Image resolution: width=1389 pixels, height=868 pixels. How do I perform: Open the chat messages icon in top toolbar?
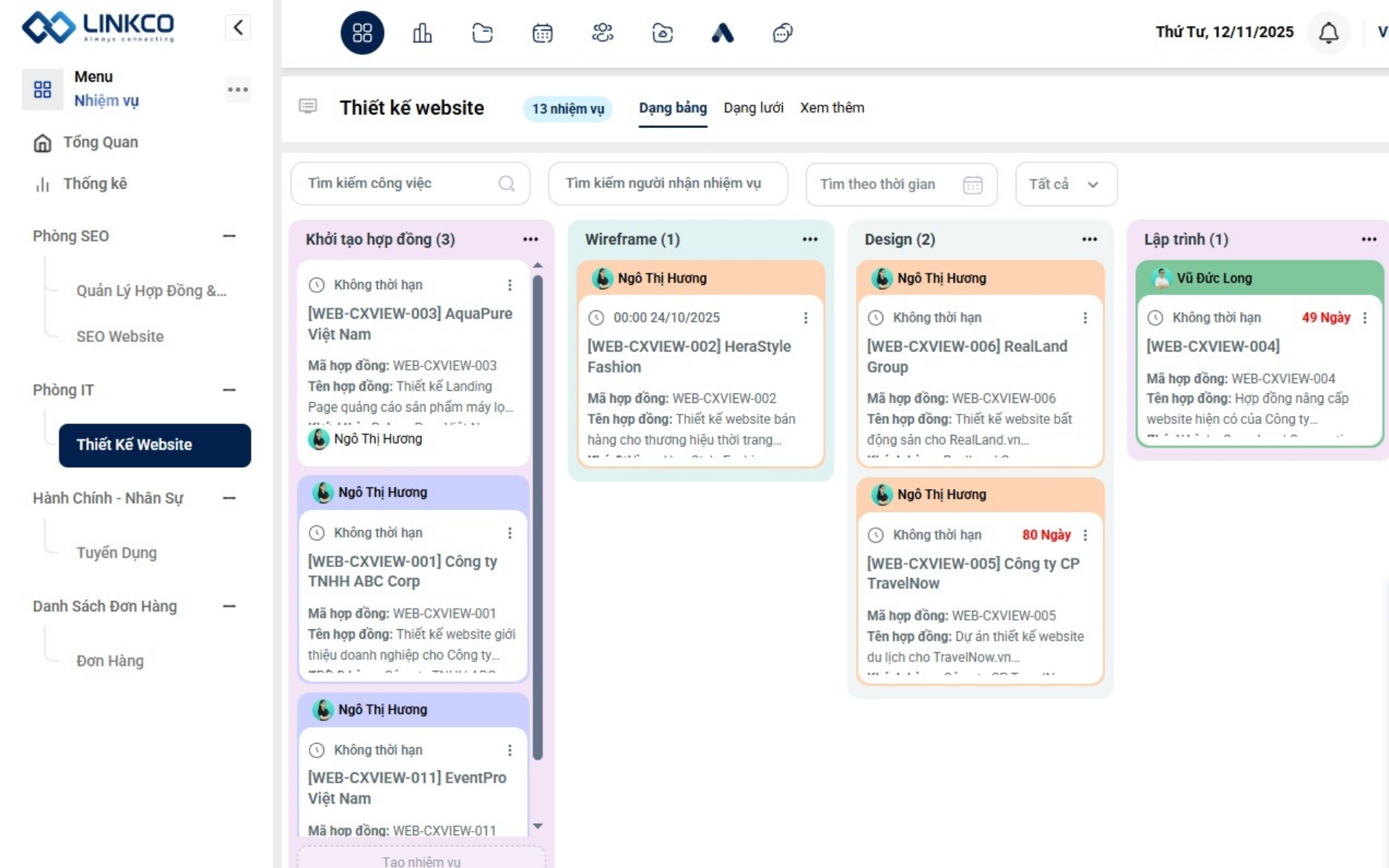click(x=782, y=33)
